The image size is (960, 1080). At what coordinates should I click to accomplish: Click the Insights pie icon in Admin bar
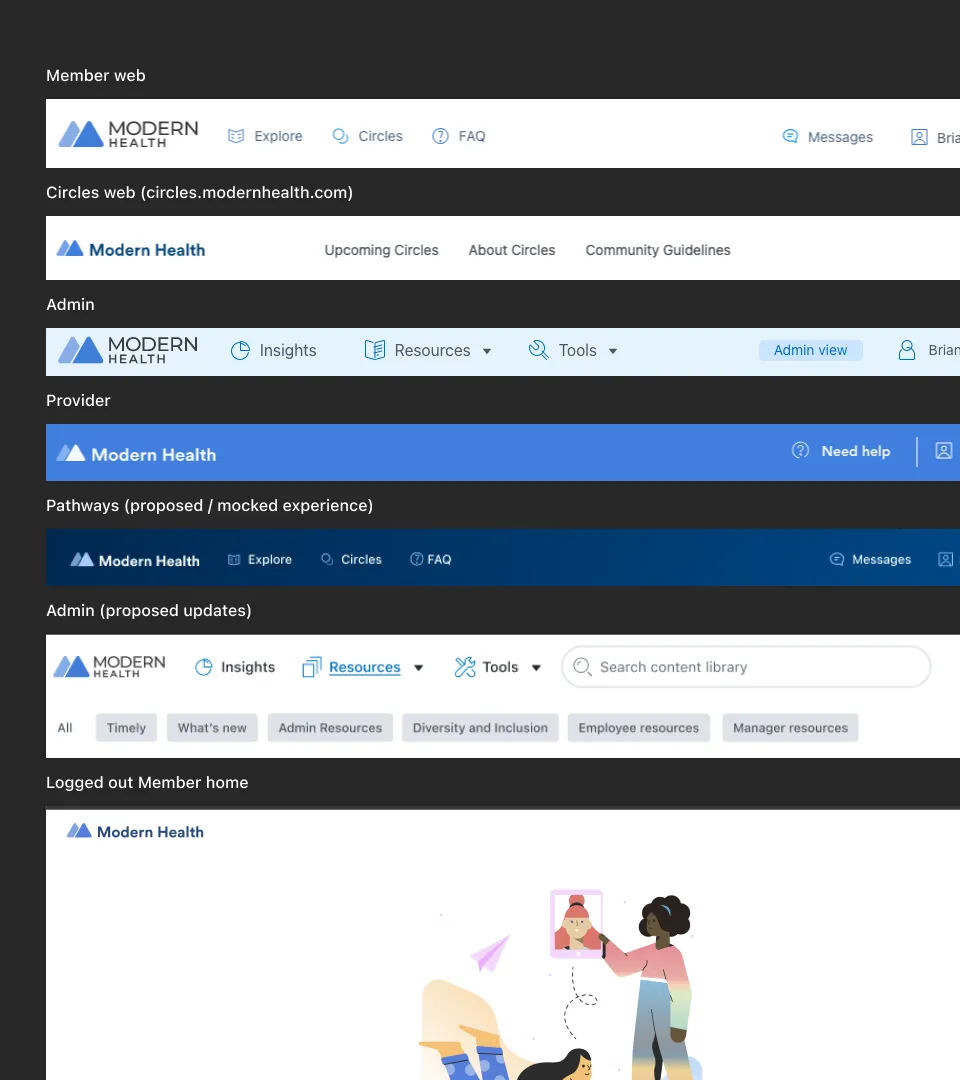[x=240, y=351]
